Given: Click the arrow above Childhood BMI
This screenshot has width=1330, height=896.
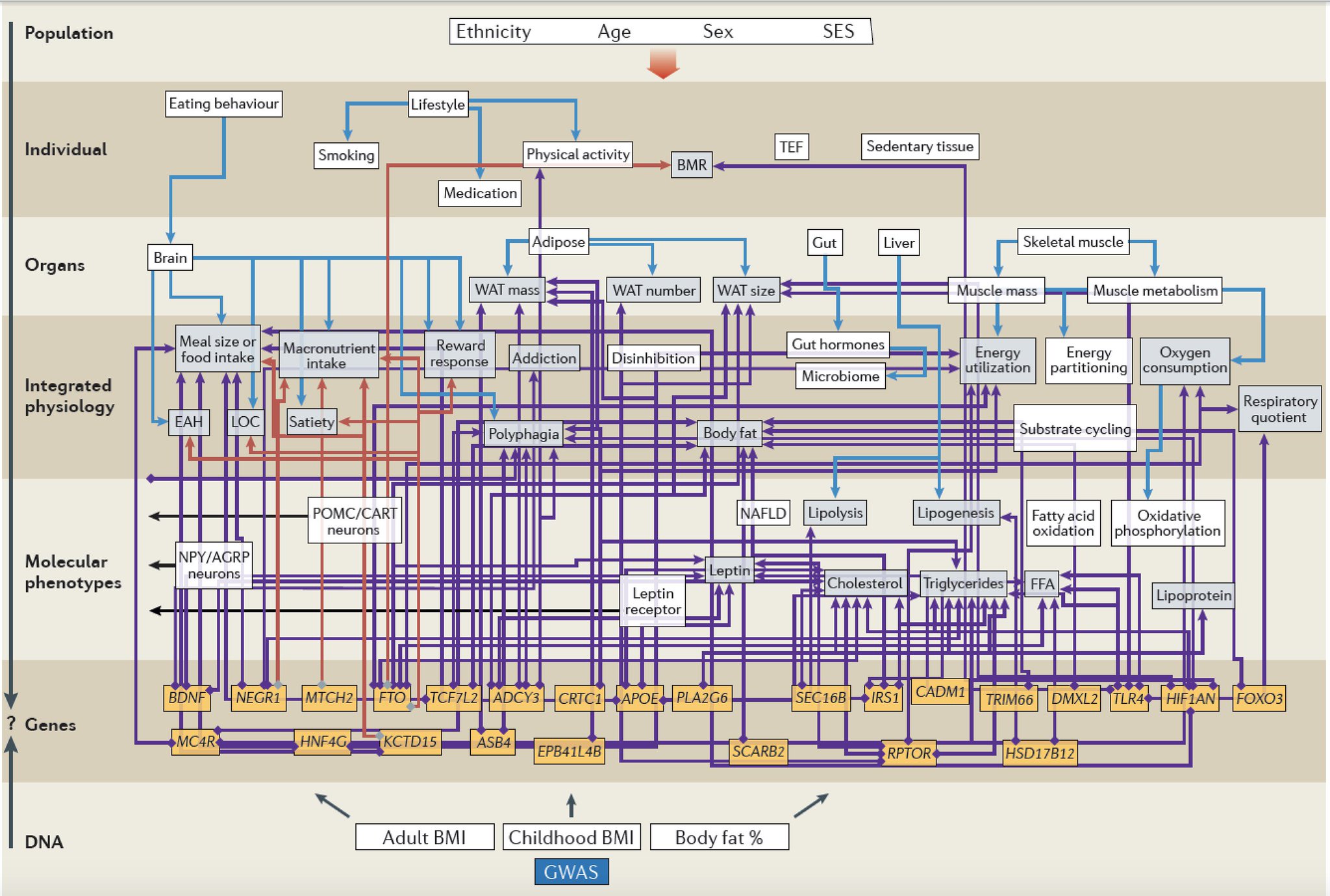Looking at the screenshot, I should pos(571,806).
